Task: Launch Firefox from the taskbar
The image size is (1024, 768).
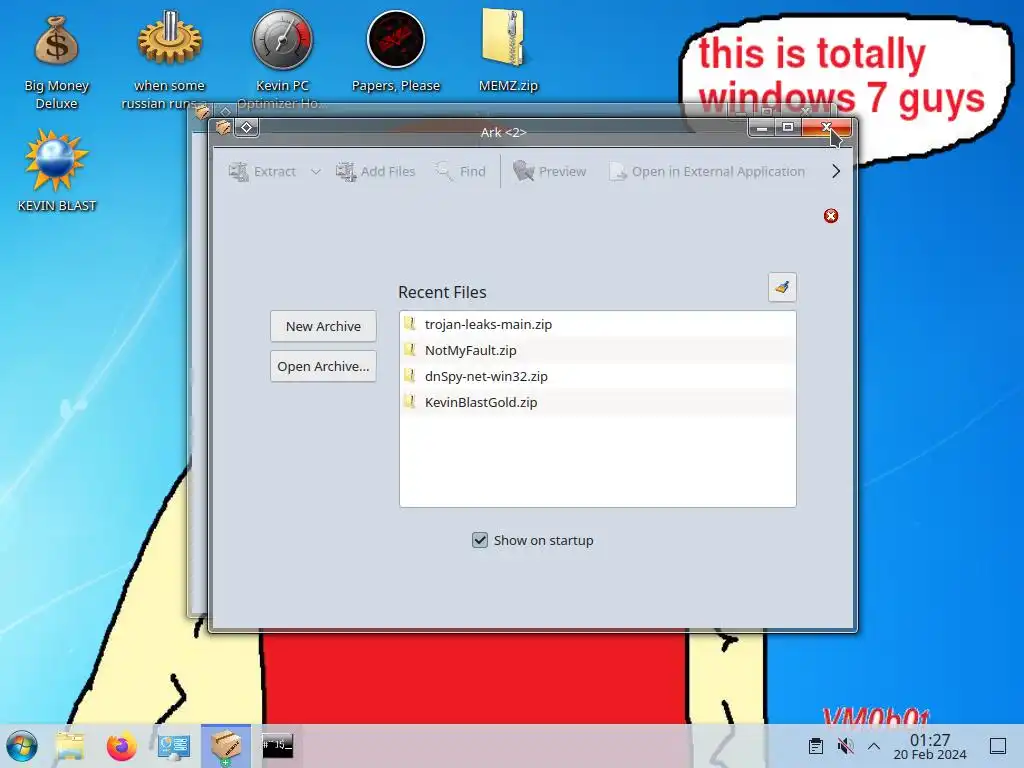Action: 121,746
